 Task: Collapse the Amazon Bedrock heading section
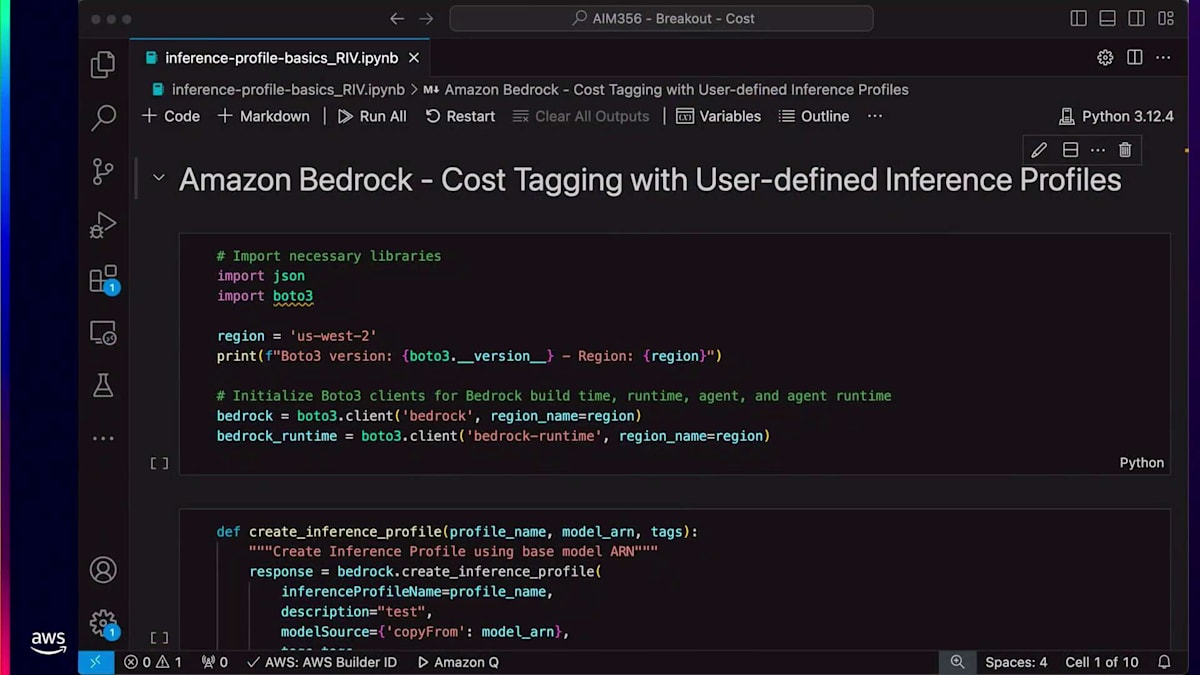158,179
